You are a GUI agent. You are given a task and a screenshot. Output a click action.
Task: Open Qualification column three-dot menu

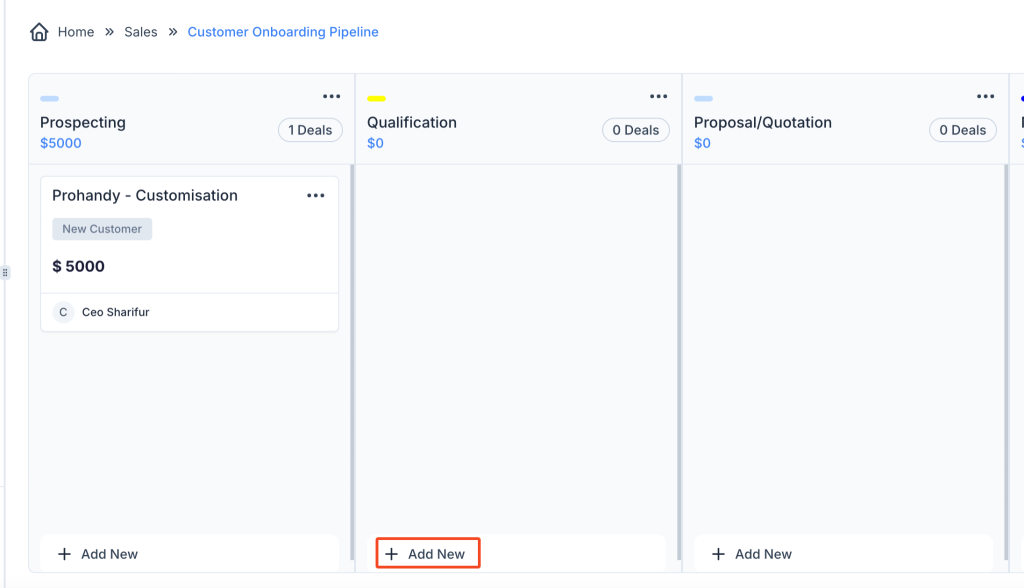coord(658,96)
